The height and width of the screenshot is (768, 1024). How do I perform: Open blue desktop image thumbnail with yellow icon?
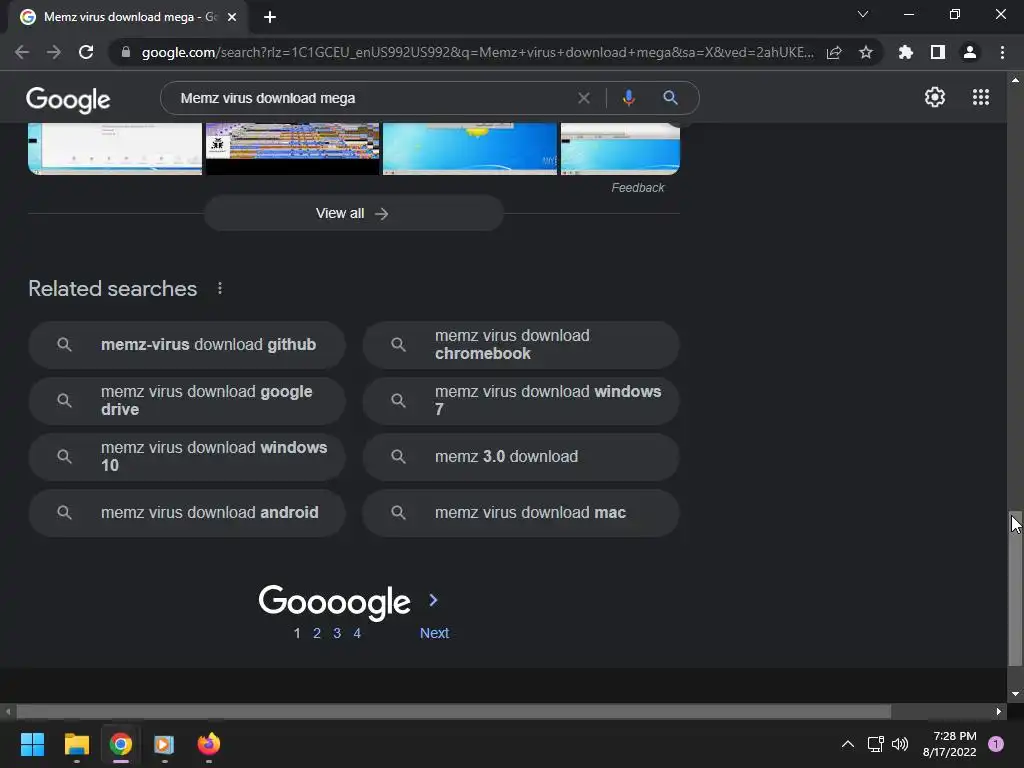point(470,149)
